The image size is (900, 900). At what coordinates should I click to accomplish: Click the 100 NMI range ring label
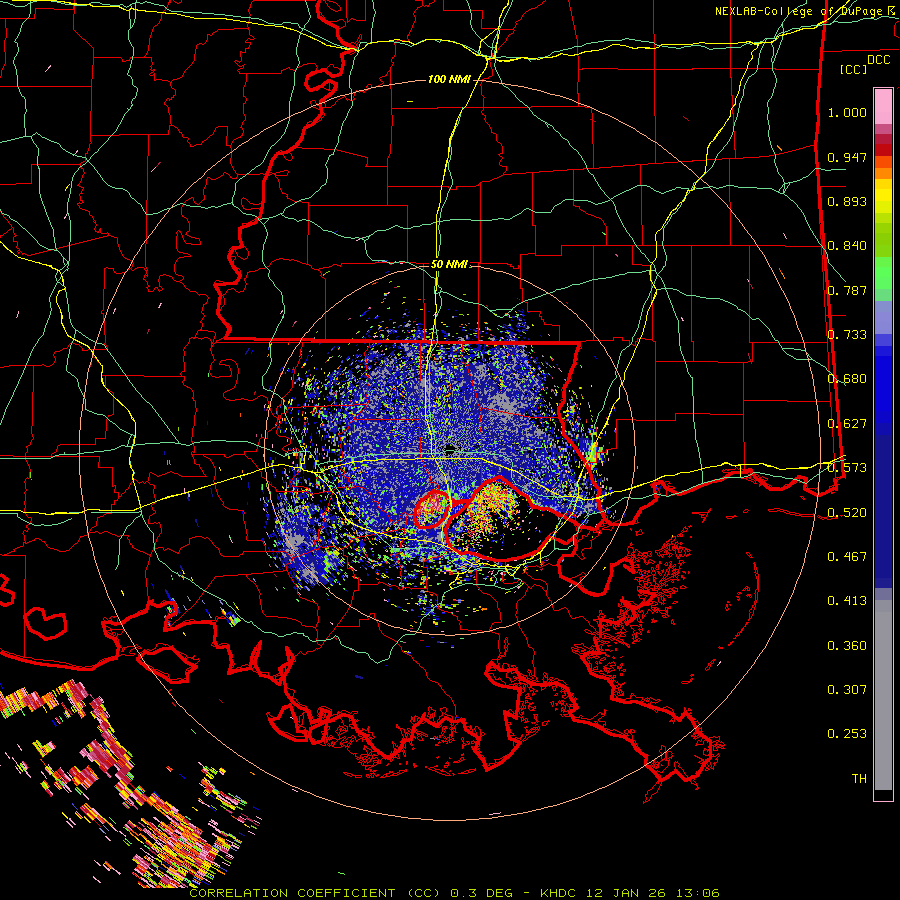(449, 79)
